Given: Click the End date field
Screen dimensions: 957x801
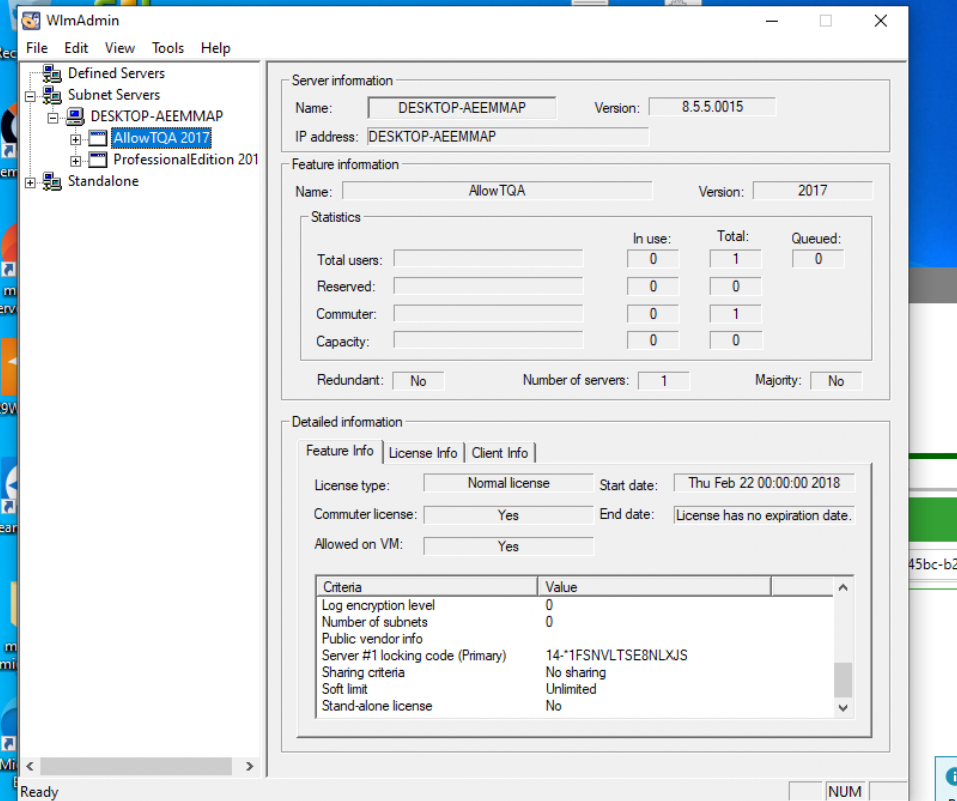Looking at the screenshot, I should click(x=764, y=515).
